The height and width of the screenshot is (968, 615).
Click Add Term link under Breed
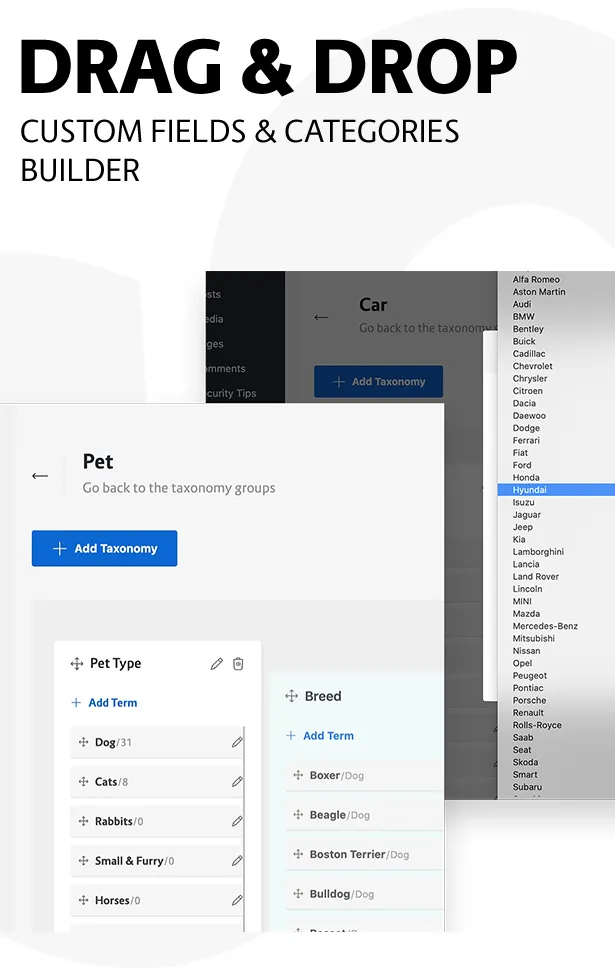click(320, 736)
